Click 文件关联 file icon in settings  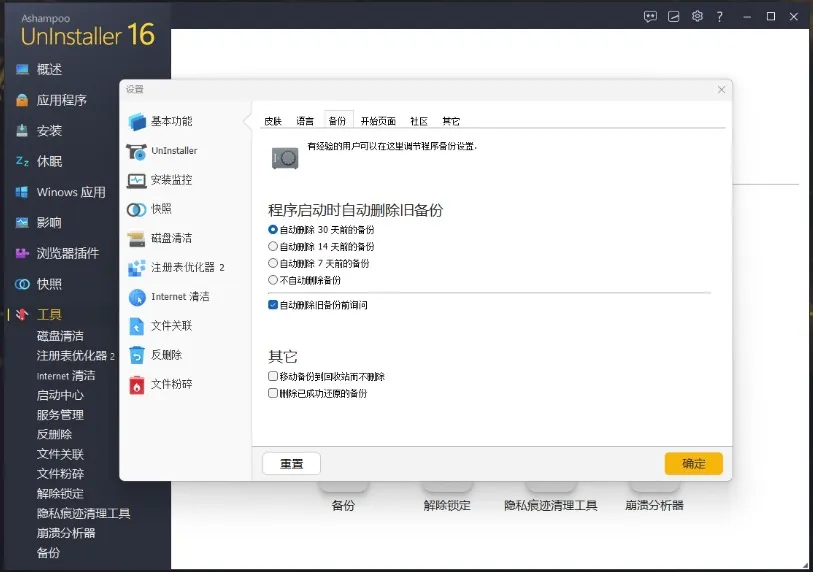point(137,326)
